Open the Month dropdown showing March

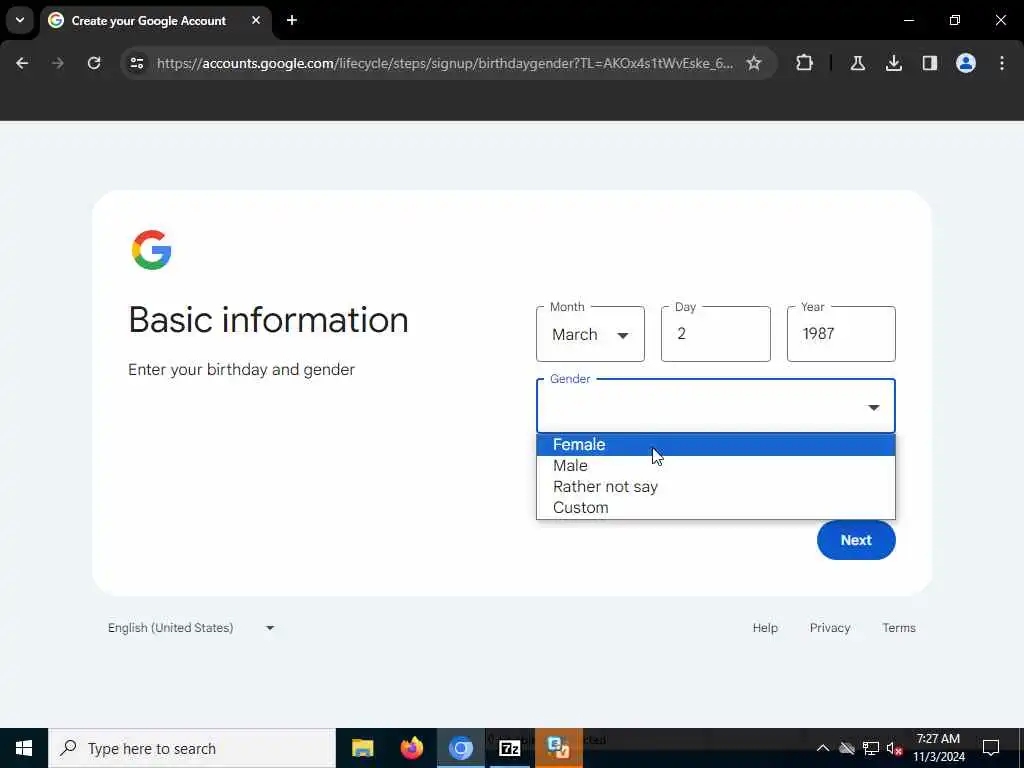click(x=590, y=334)
